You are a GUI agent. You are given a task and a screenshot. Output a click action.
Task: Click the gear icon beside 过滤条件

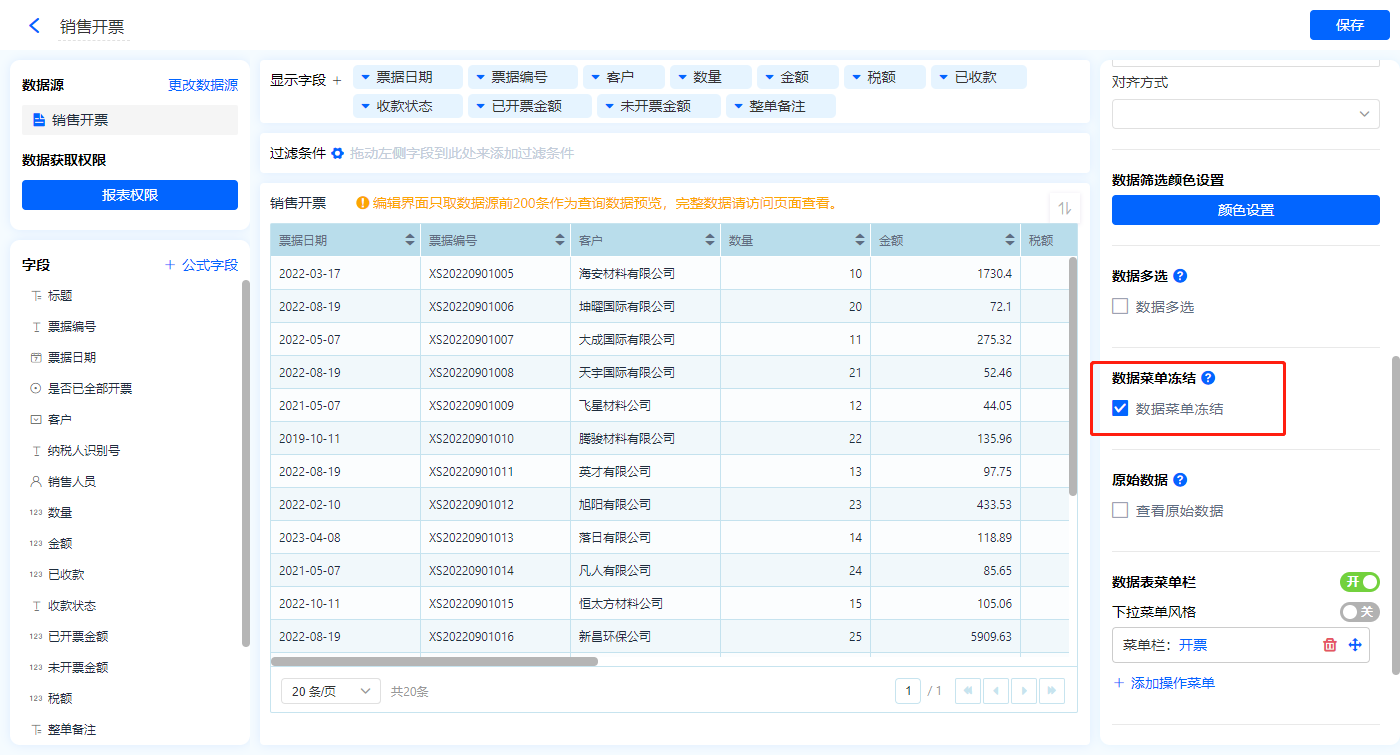point(338,153)
